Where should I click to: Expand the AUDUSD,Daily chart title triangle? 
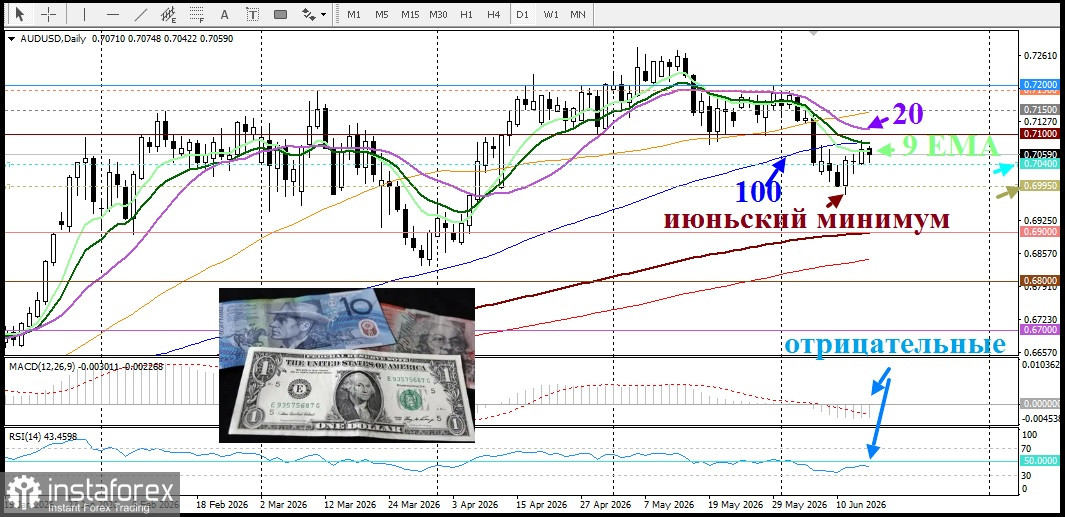11,39
